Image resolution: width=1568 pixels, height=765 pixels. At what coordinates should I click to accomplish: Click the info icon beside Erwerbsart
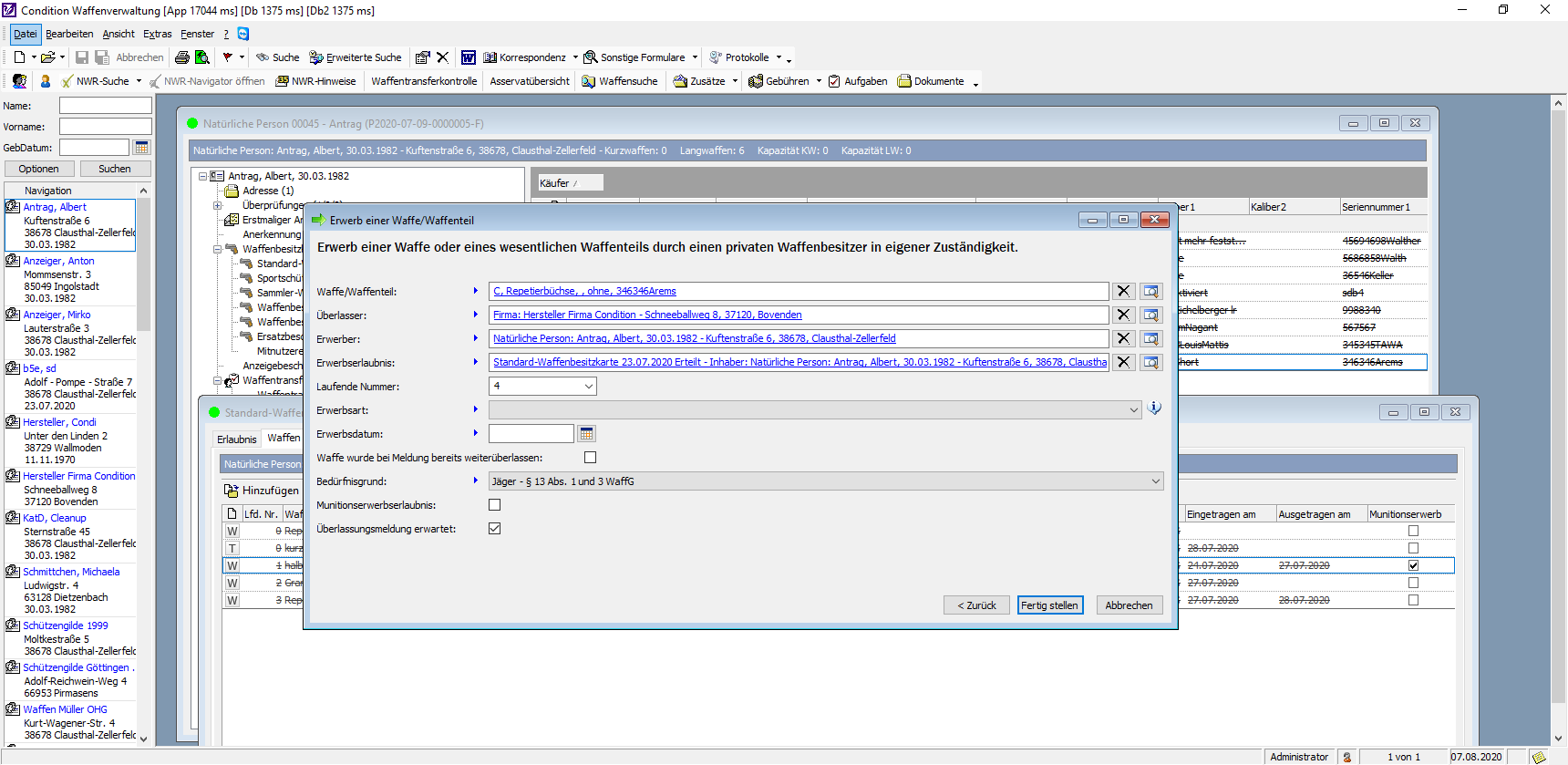point(1154,408)
